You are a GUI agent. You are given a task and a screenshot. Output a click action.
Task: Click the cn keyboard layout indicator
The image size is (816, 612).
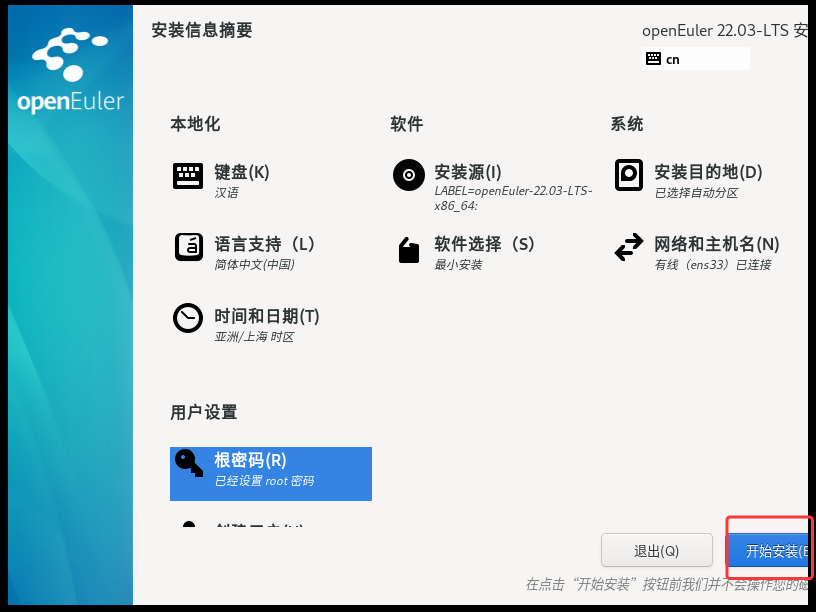[696, 59]
